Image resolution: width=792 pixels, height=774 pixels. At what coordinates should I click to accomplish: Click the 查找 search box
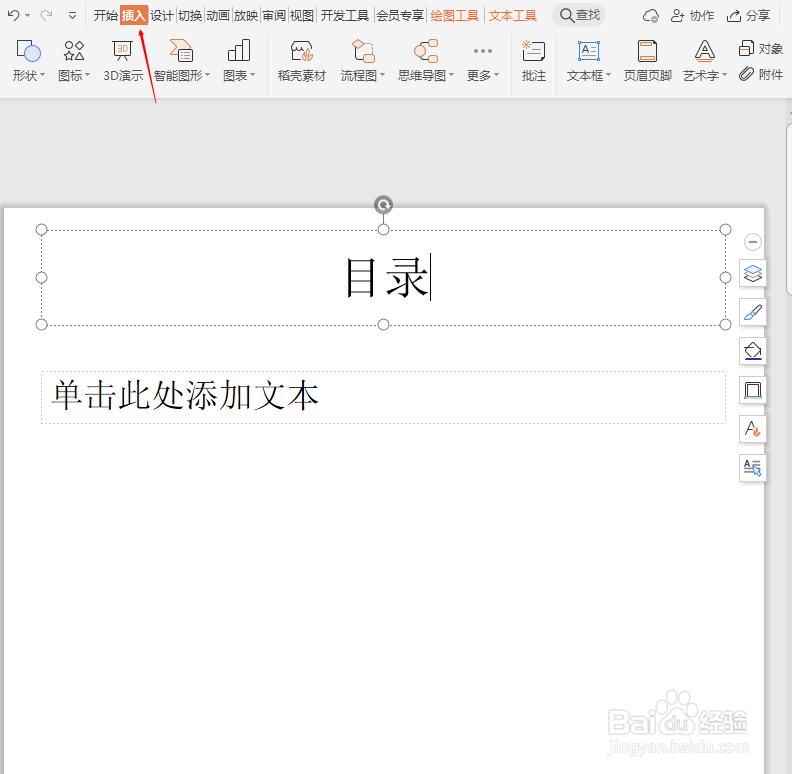(x=579, y=16)
